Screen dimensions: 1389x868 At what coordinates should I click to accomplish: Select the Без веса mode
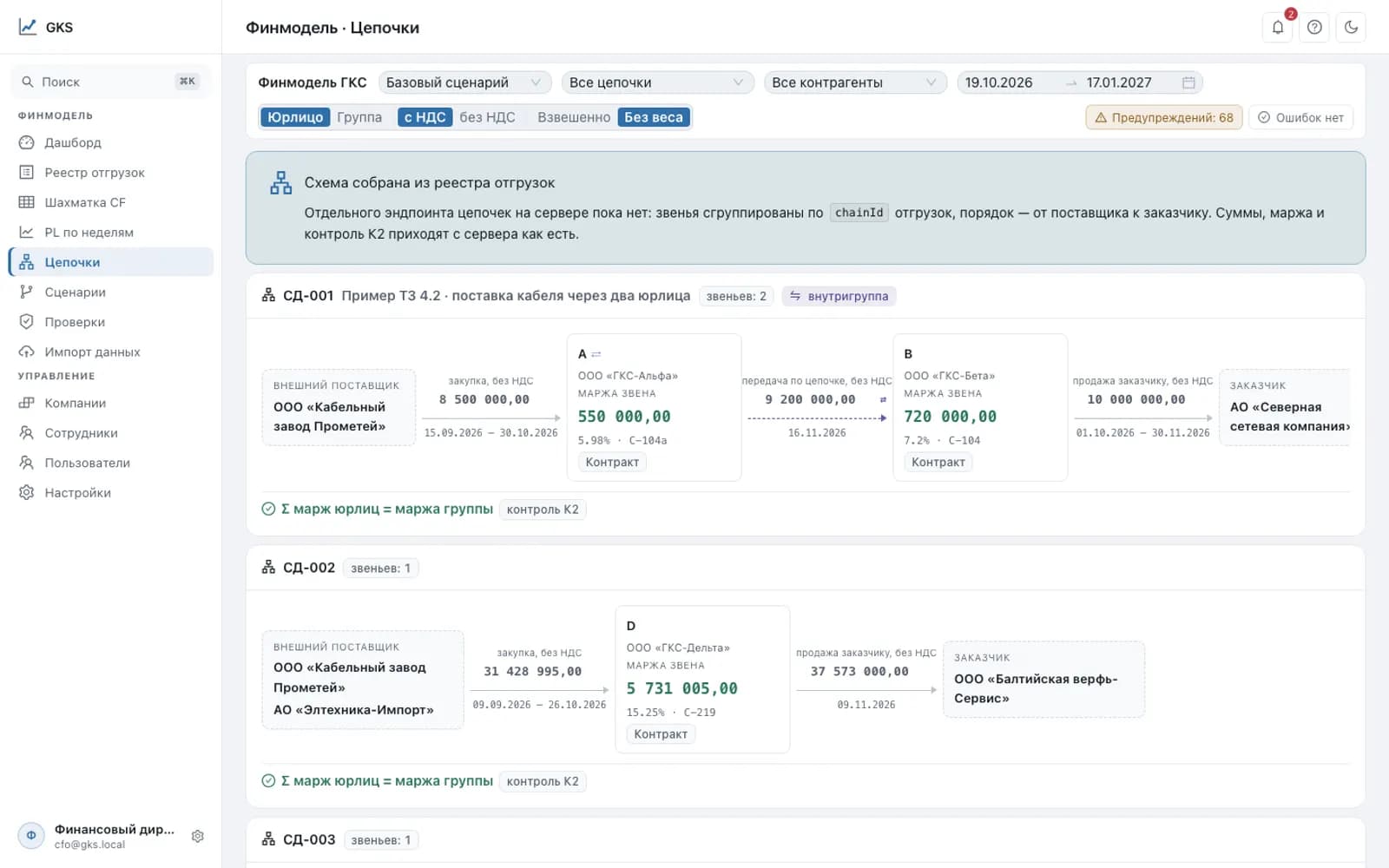(654, 117)
